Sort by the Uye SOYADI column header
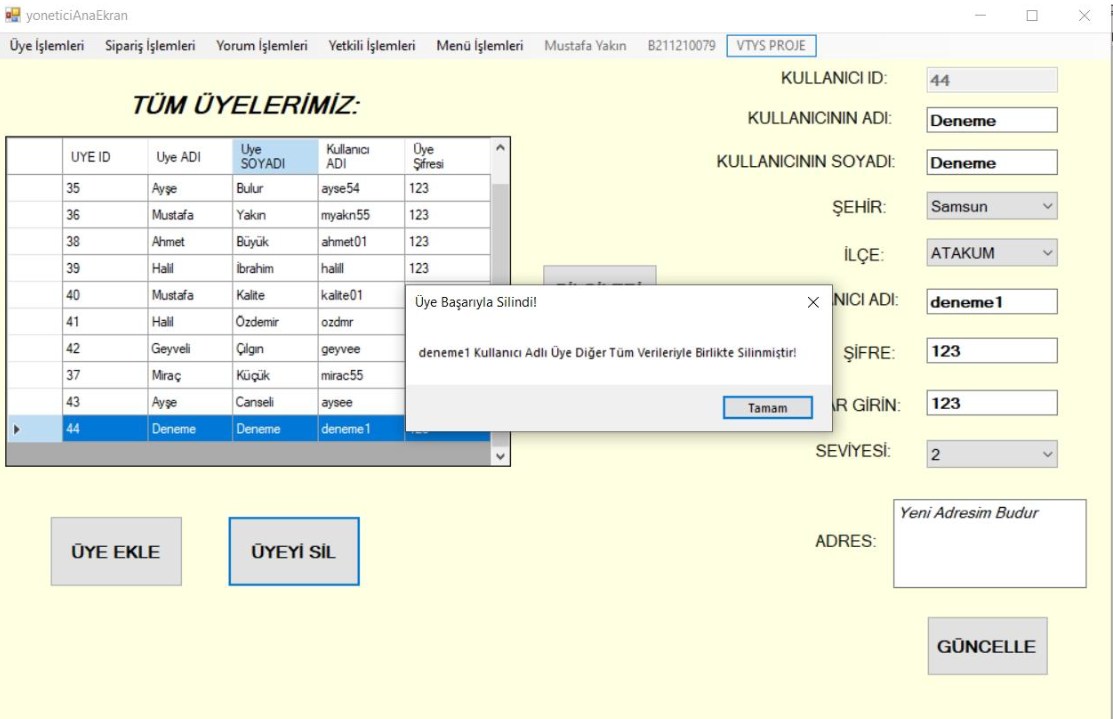 (x=275, y=157)
